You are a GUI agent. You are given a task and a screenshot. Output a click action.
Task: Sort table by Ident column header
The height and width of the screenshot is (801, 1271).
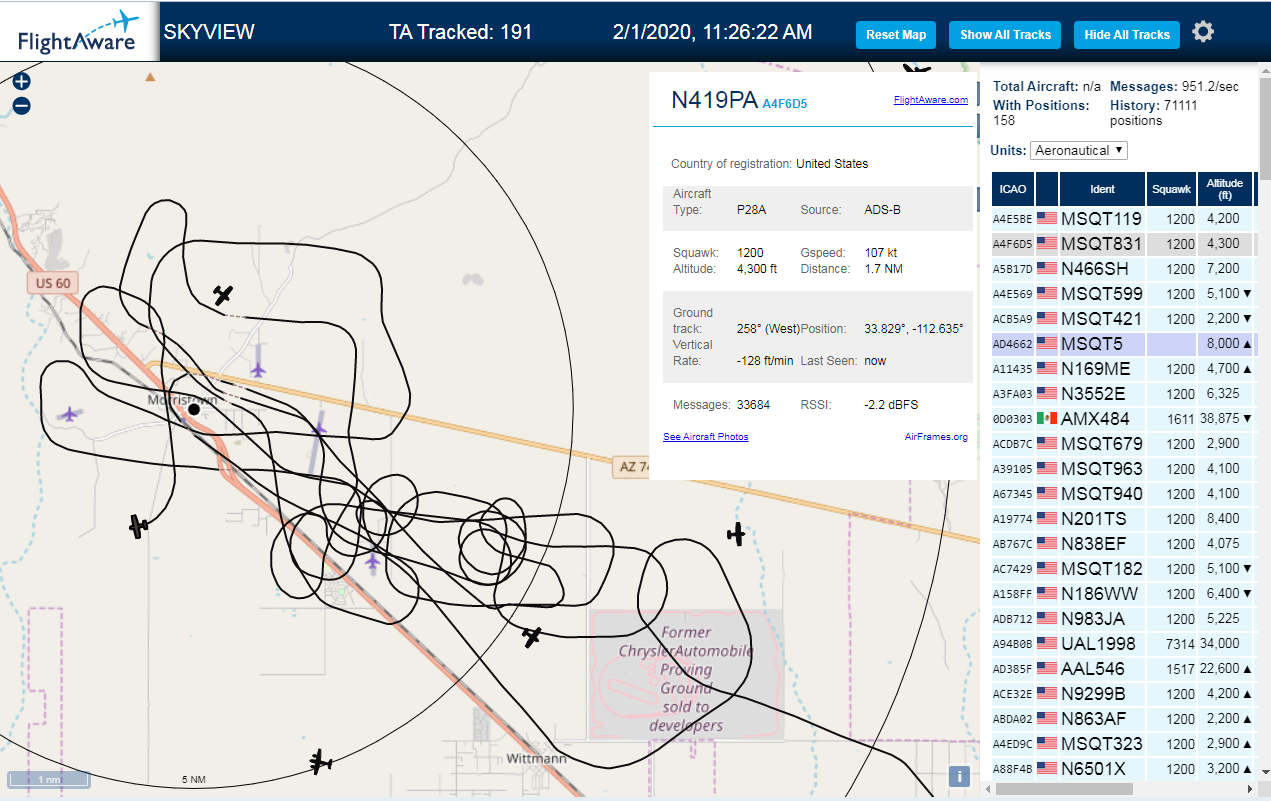[x=1102, y=189]
